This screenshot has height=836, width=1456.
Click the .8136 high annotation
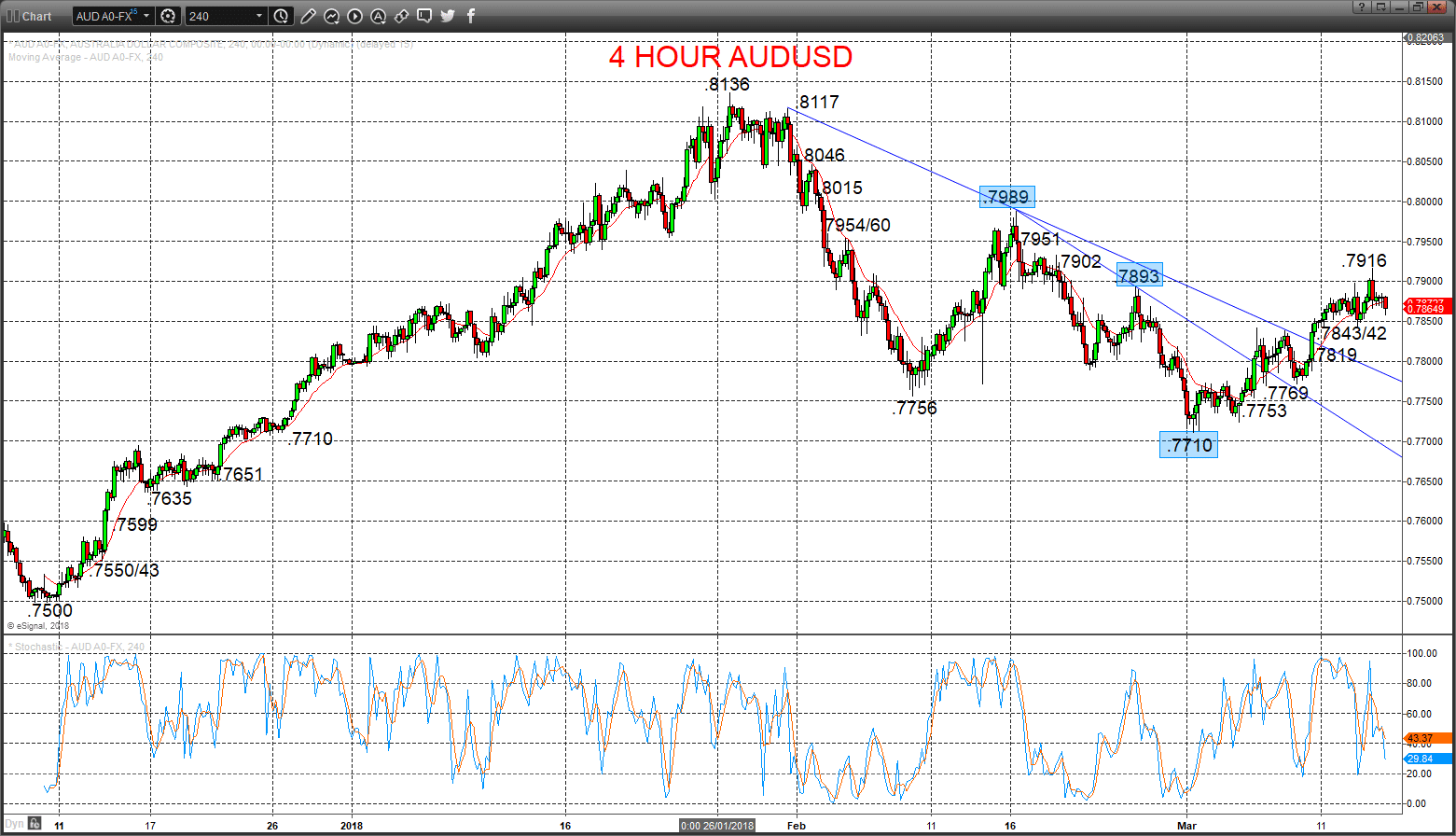(x=728, y=85)
